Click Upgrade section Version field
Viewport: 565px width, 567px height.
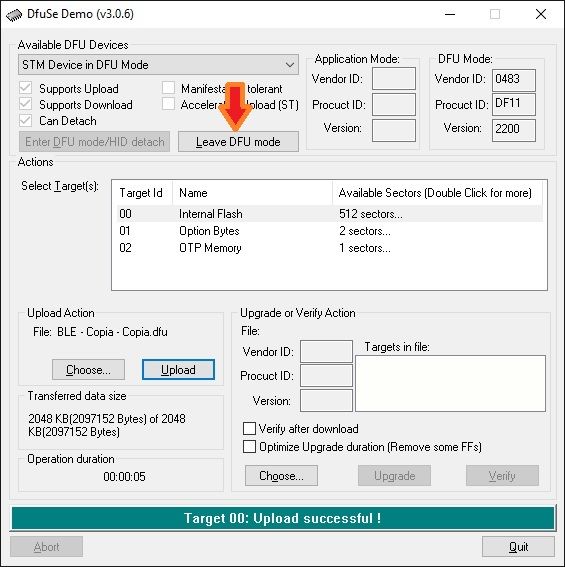coord(326,400)
